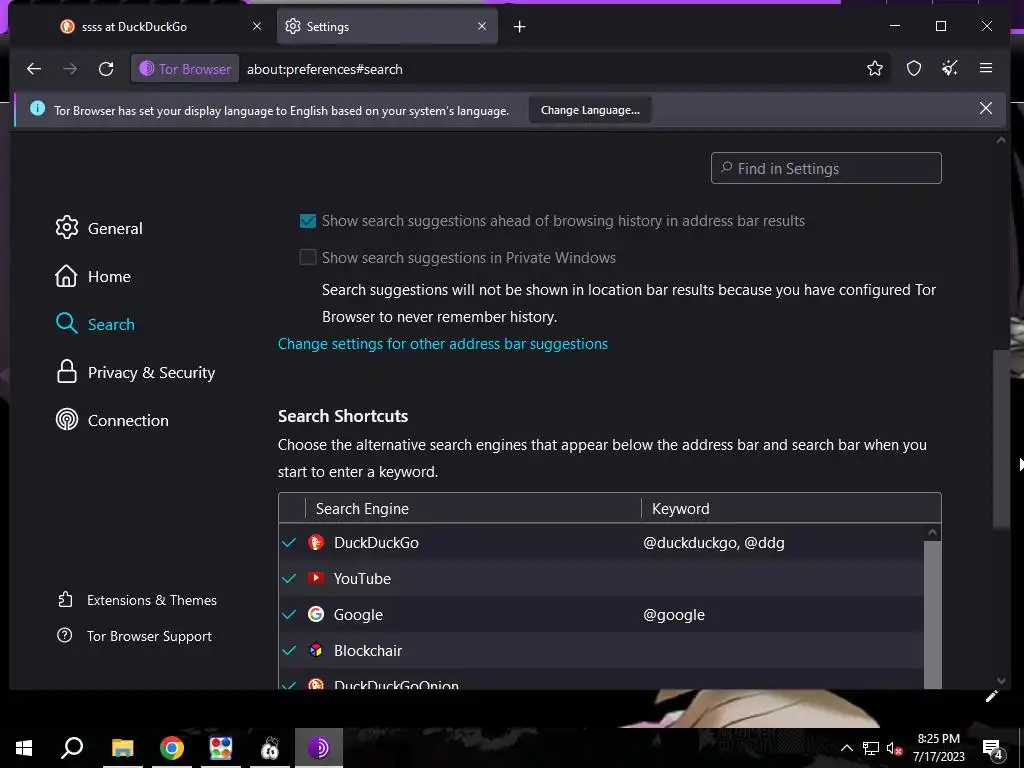1024x768 pixels.
Task: Uncheck the DuckDuckGo search shortcut
Action: 289,542
